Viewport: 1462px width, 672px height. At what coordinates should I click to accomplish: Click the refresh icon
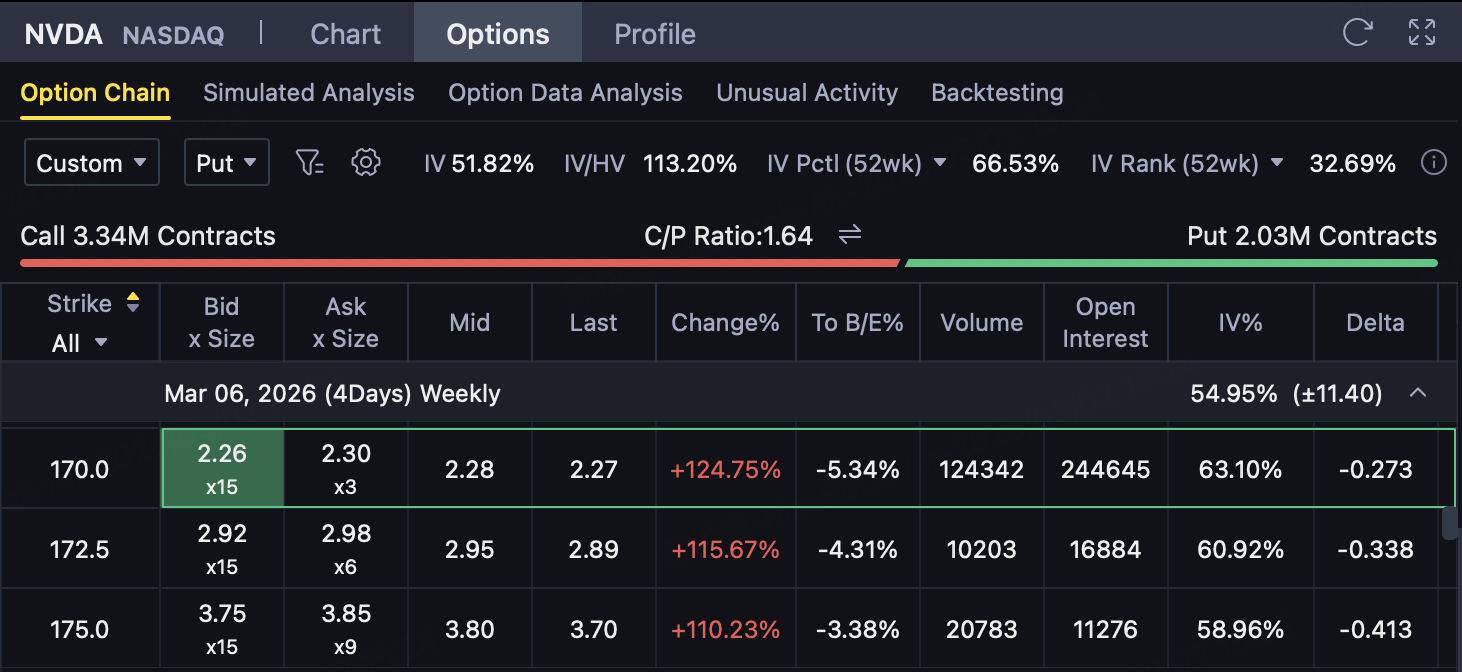click(1357, 33)
